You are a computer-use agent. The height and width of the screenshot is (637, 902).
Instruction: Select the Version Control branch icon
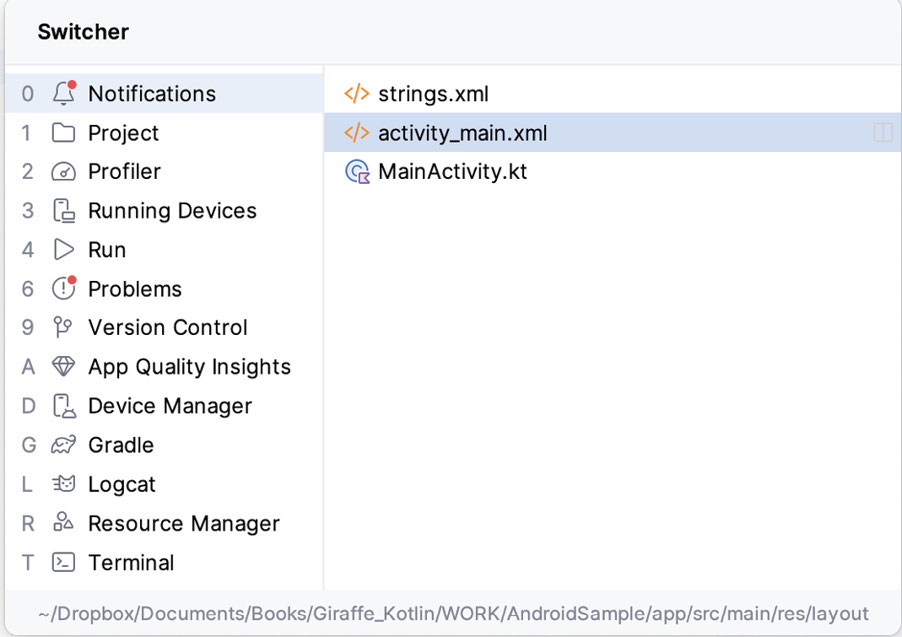pos(64,328)
